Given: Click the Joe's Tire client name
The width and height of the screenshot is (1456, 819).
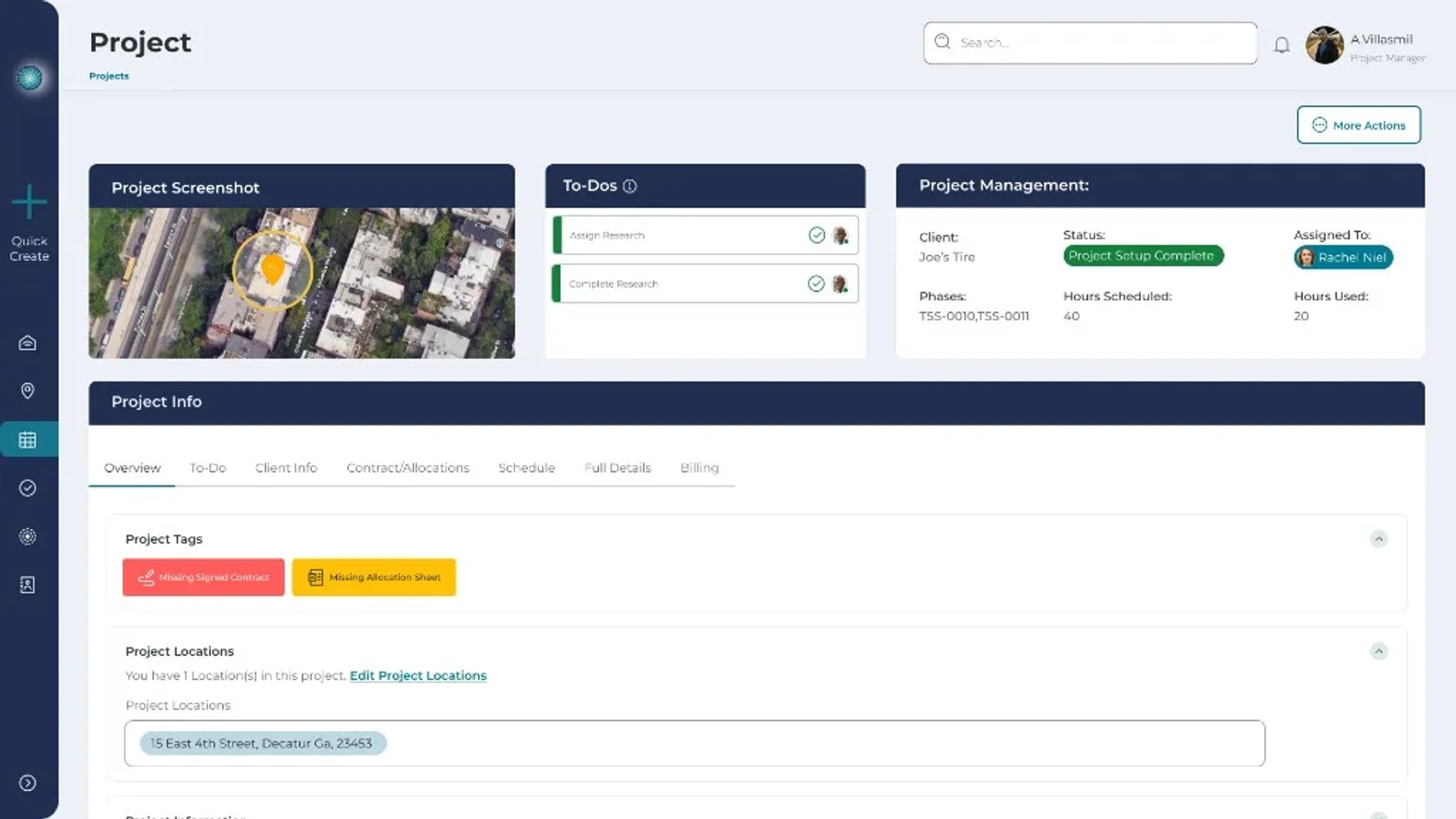Looking at the screenshot, I should pos(946,257).
